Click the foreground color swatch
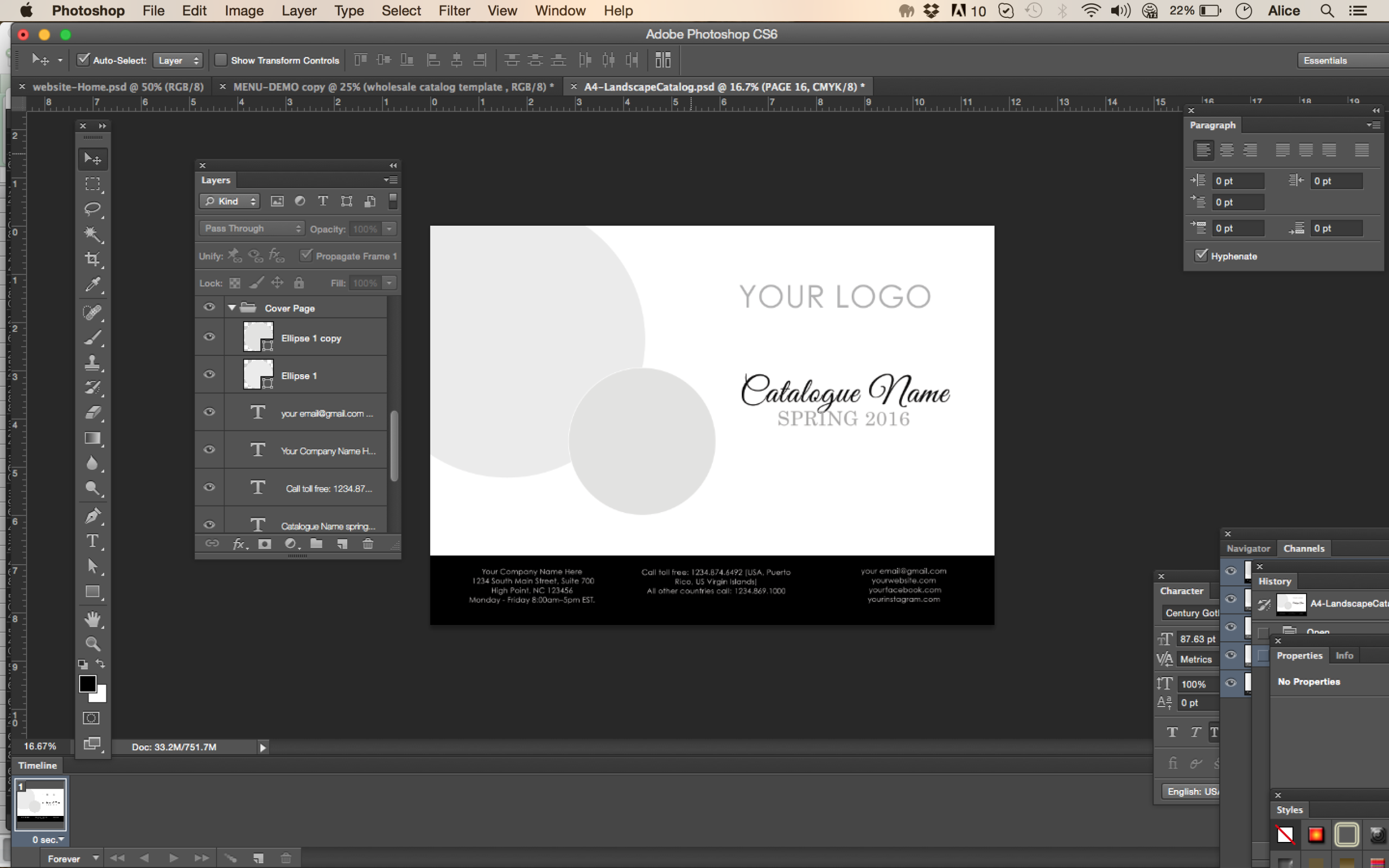Image resolution: width=1389 pixels, height=868 pixels. 87,684
